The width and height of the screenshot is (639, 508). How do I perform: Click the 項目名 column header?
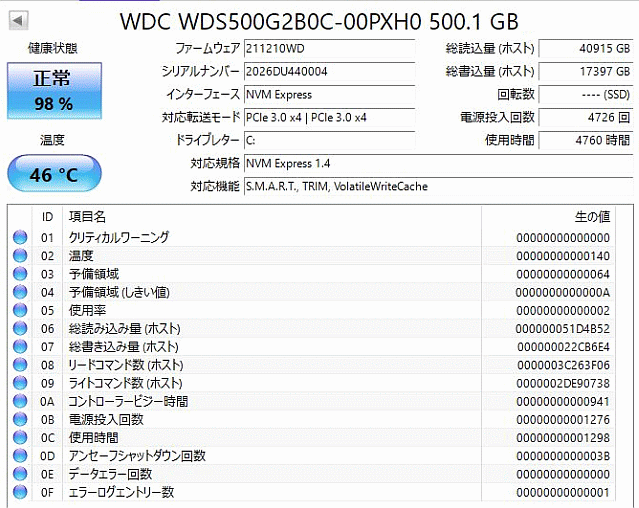click(x=272, y=217)
